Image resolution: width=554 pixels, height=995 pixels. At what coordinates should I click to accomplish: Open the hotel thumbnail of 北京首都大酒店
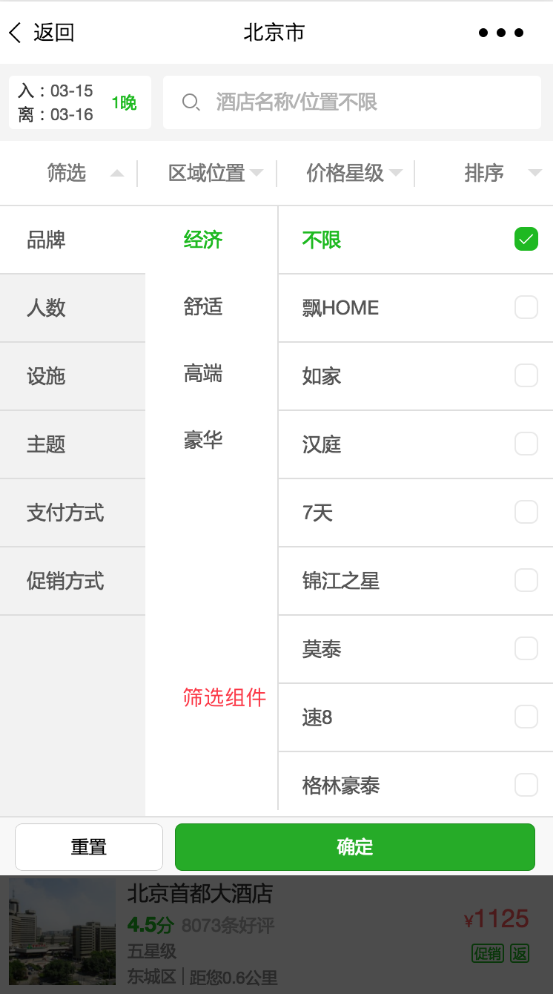(x=62, y=931)
